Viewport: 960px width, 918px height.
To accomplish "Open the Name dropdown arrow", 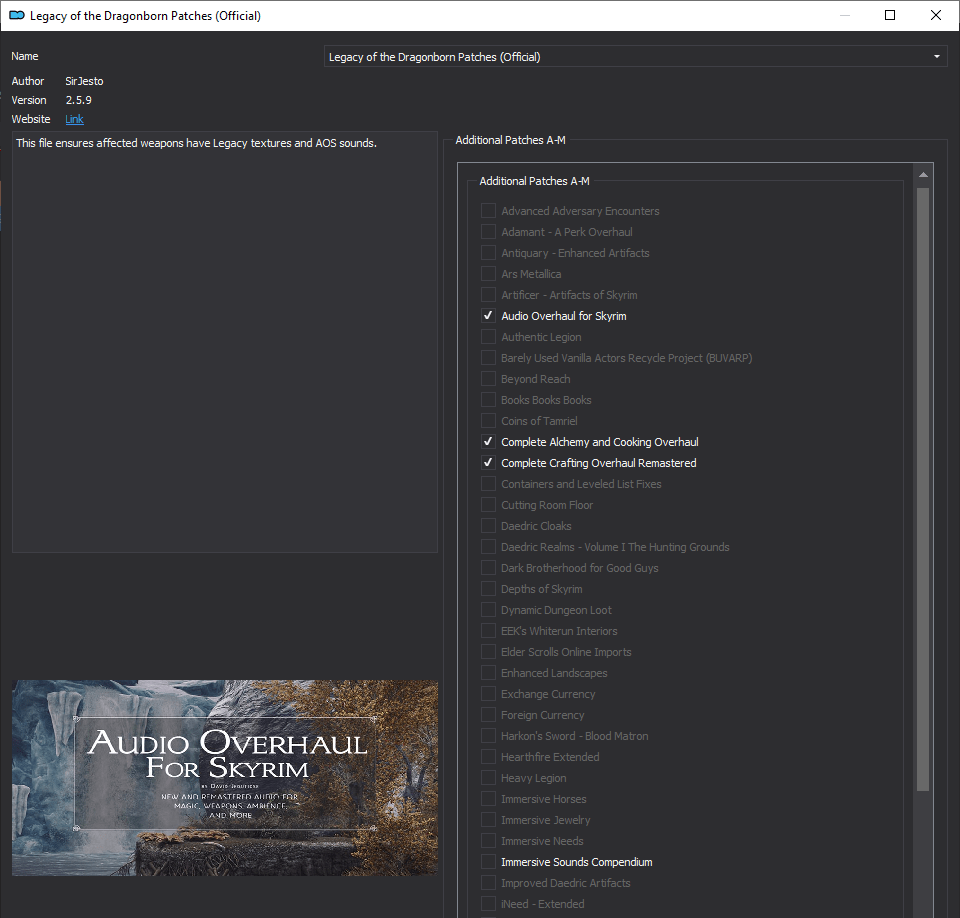I will point(936,56).
